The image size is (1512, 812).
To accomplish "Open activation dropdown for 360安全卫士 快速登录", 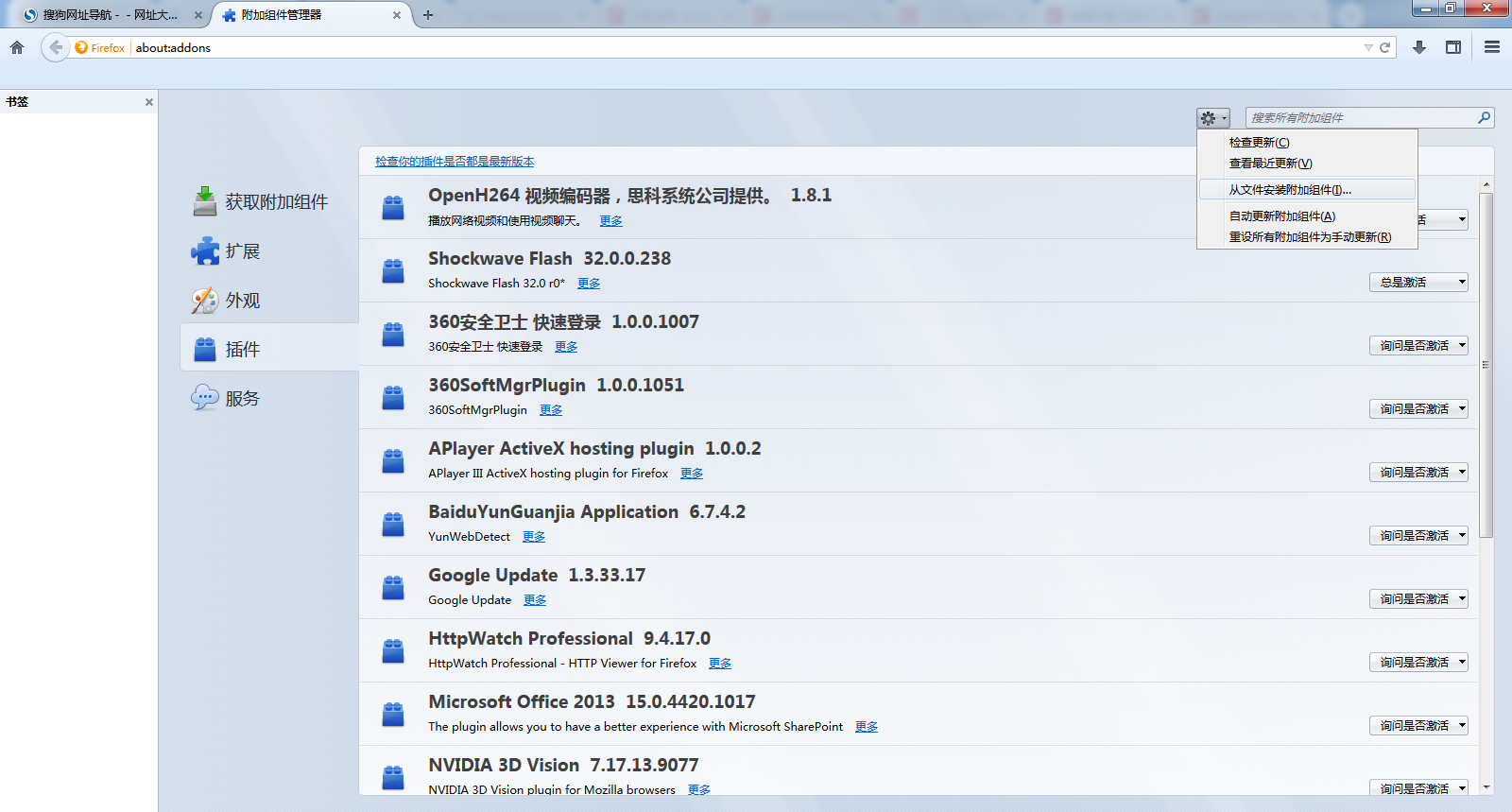I will 1418,345.
